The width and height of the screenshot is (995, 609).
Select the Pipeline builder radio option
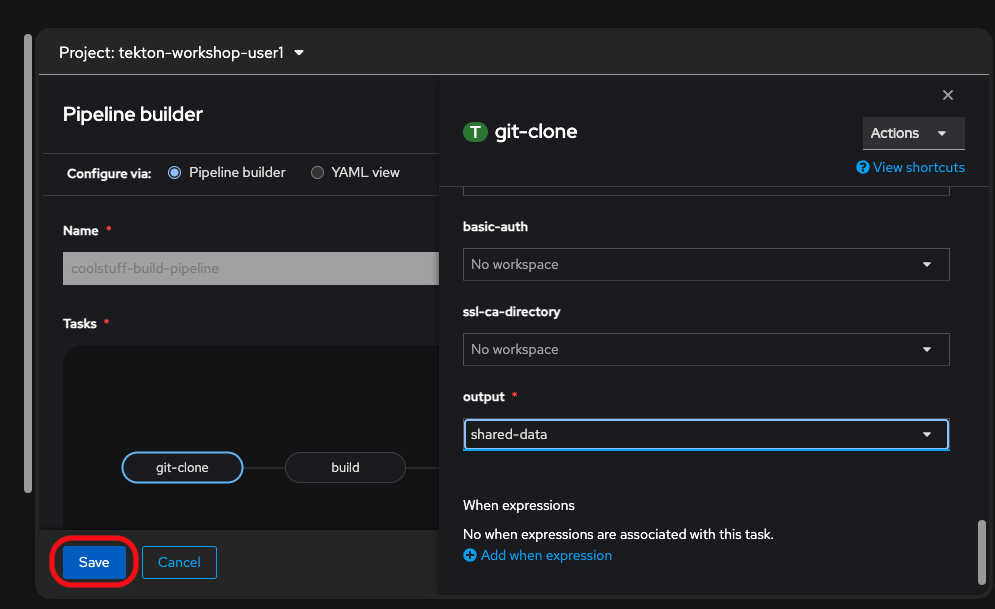[x=175, y=172]
